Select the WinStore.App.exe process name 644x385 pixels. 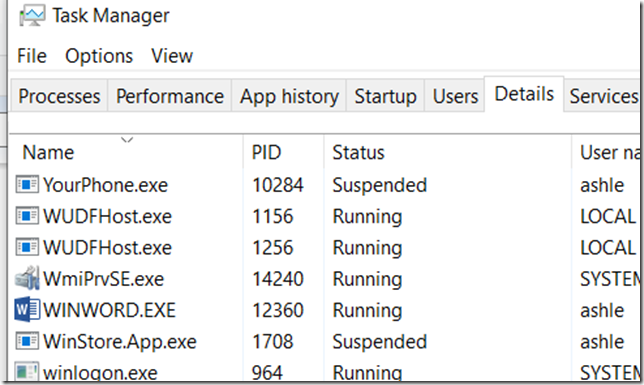coord(120,341)
